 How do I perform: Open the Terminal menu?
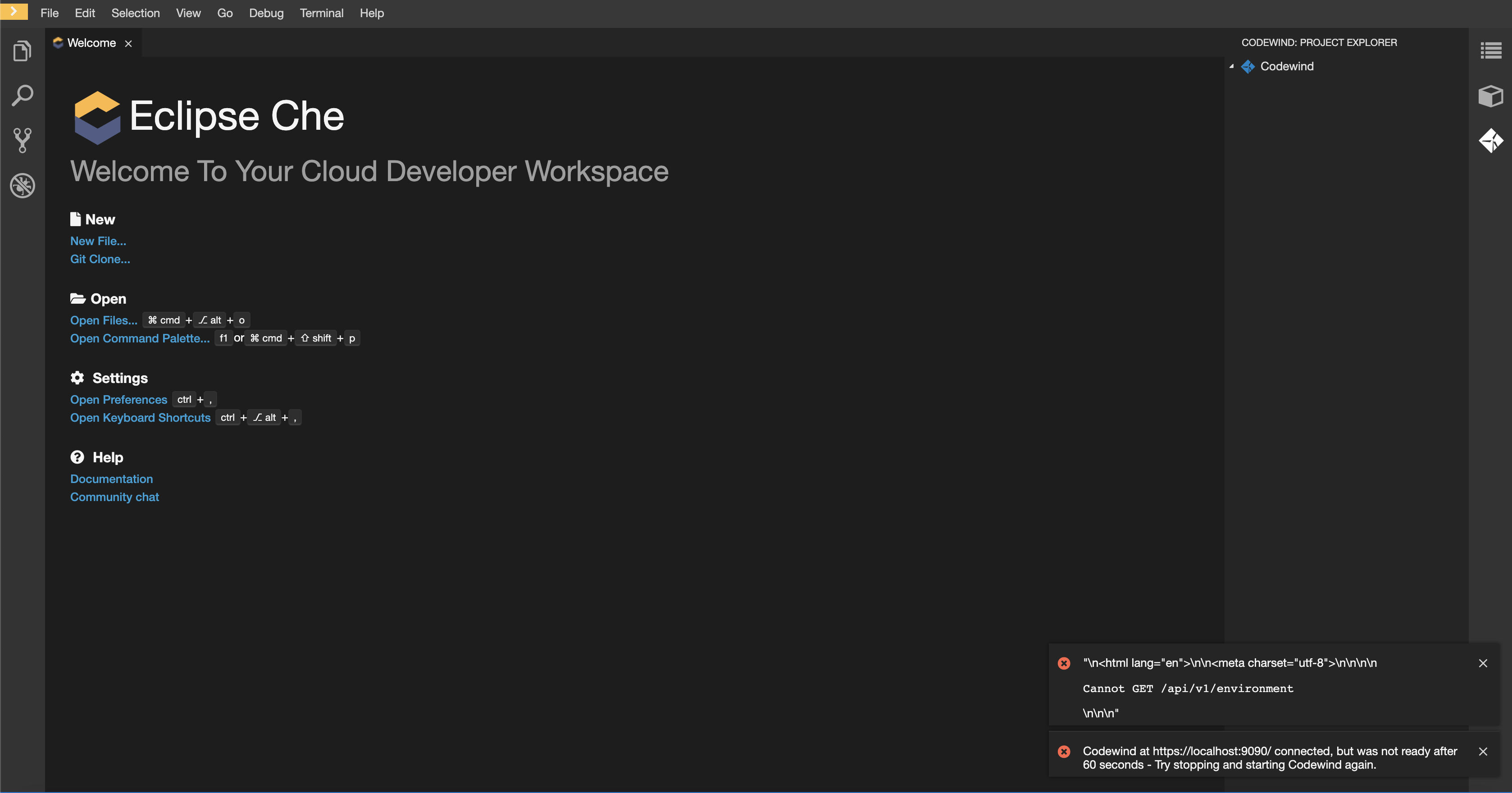coord(322,13)
